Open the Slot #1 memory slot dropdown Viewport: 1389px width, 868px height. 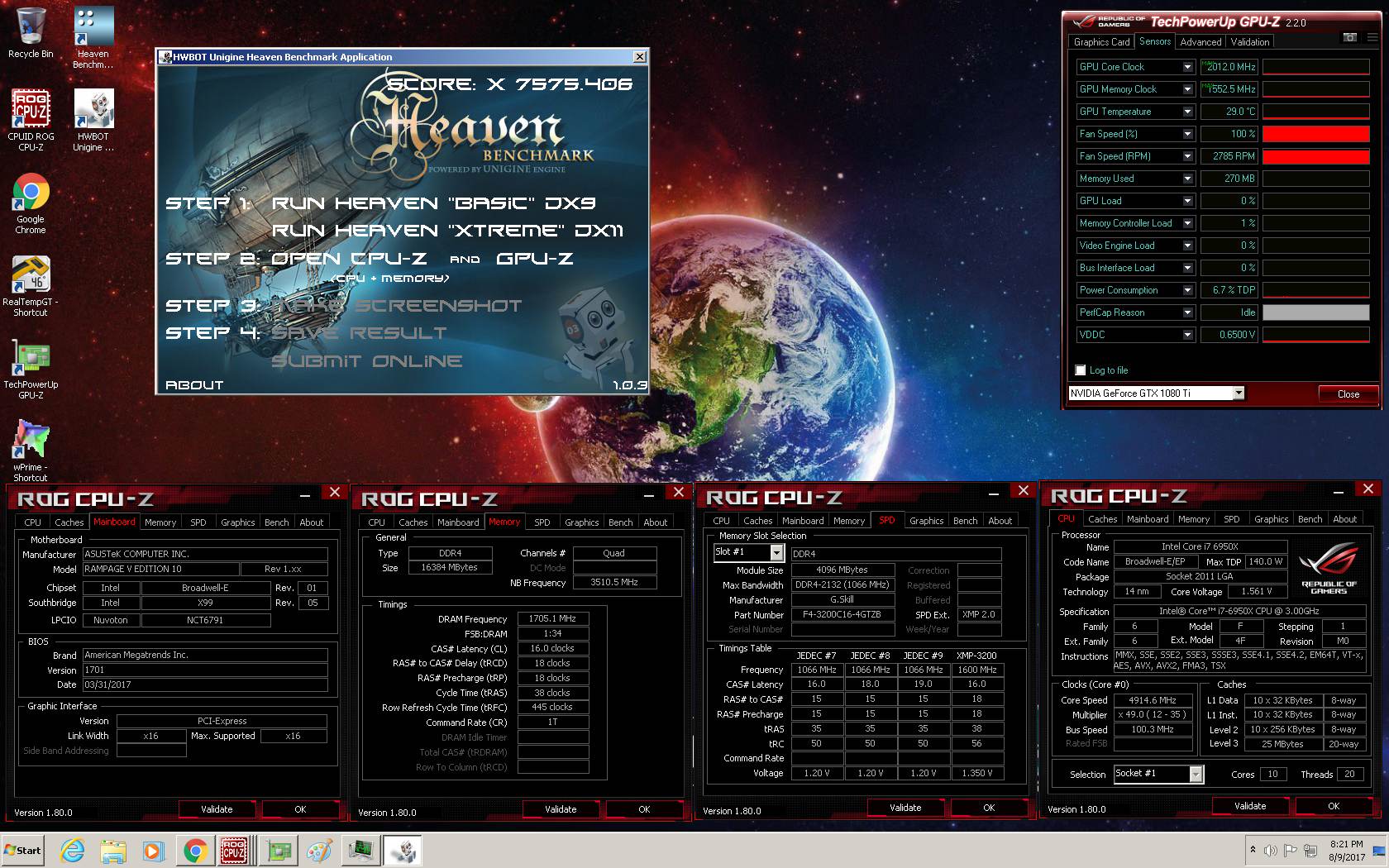coord(776,552)
